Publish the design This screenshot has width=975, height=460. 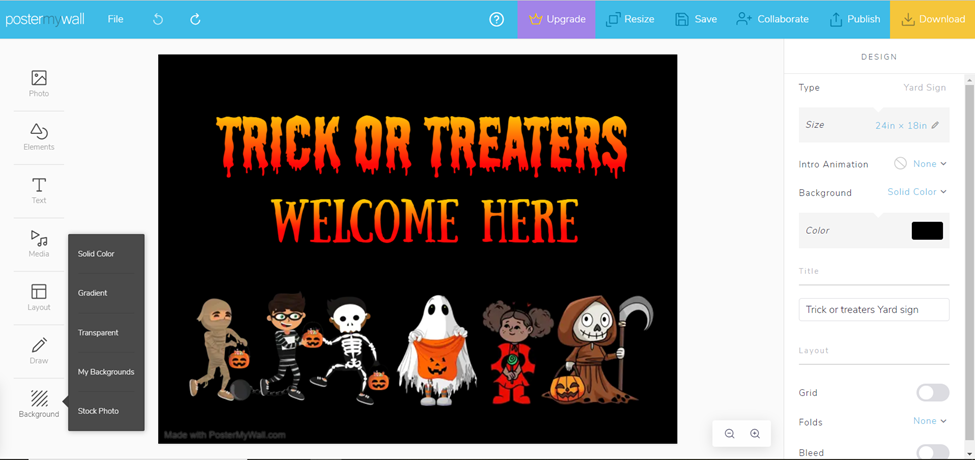tap(855, 19)
